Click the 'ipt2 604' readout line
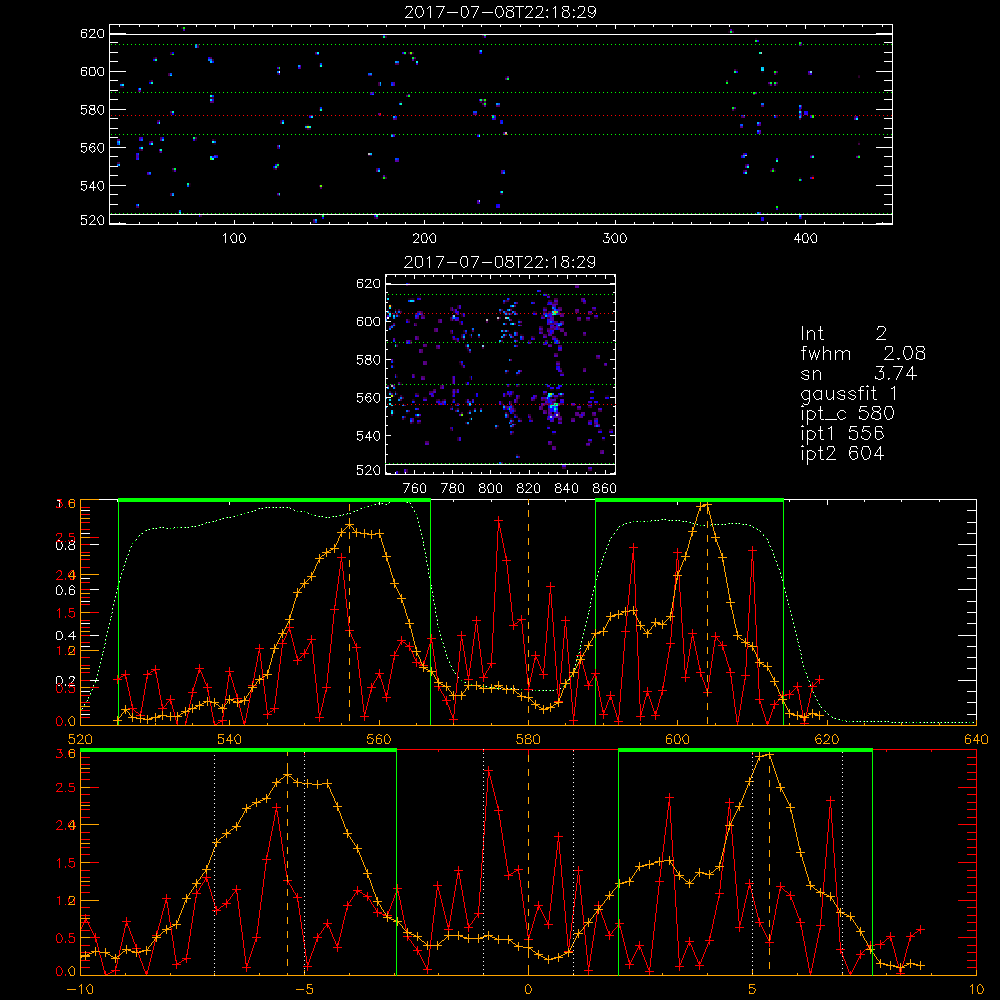The height and width of the screenshot is (1000, 1000). [842, 453]
